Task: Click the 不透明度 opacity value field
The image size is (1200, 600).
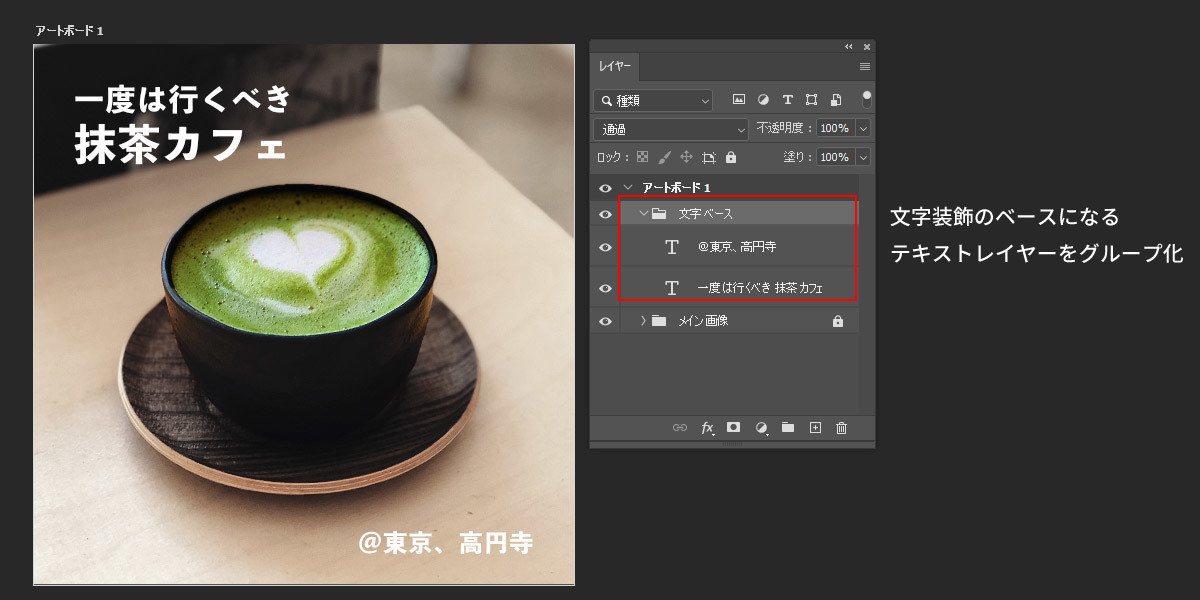Action: [835, 129]
